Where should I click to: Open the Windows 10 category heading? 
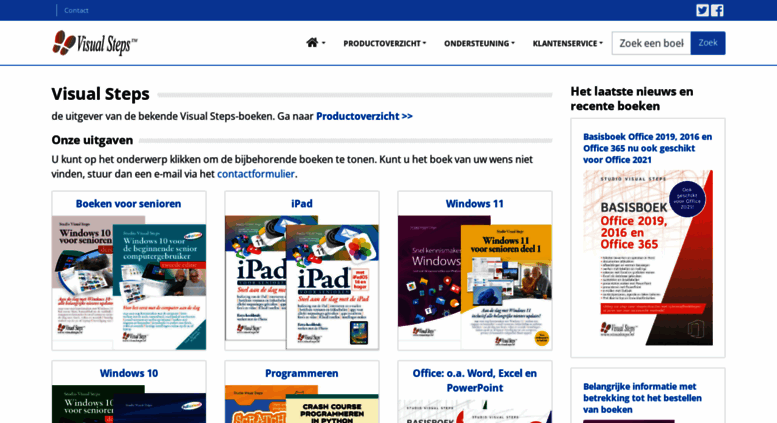(129, 373)
